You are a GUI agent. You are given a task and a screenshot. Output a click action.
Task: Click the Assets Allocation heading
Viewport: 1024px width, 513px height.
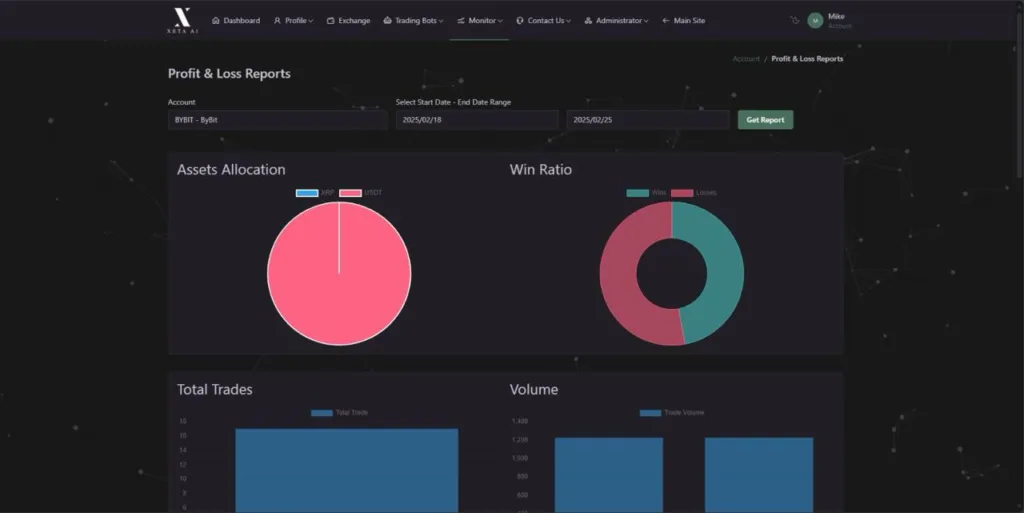pos(231,170)
